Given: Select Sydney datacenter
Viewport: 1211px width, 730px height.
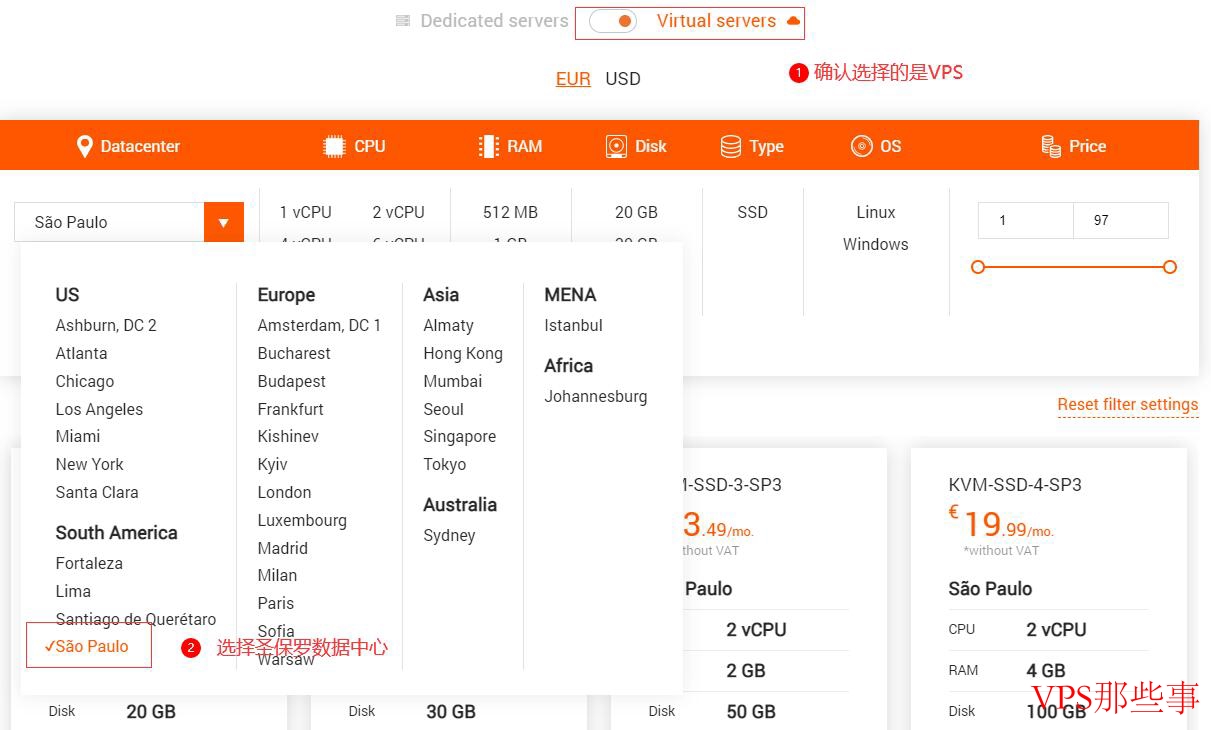Looking at the screenshot, I should click(x=449, y=535).
